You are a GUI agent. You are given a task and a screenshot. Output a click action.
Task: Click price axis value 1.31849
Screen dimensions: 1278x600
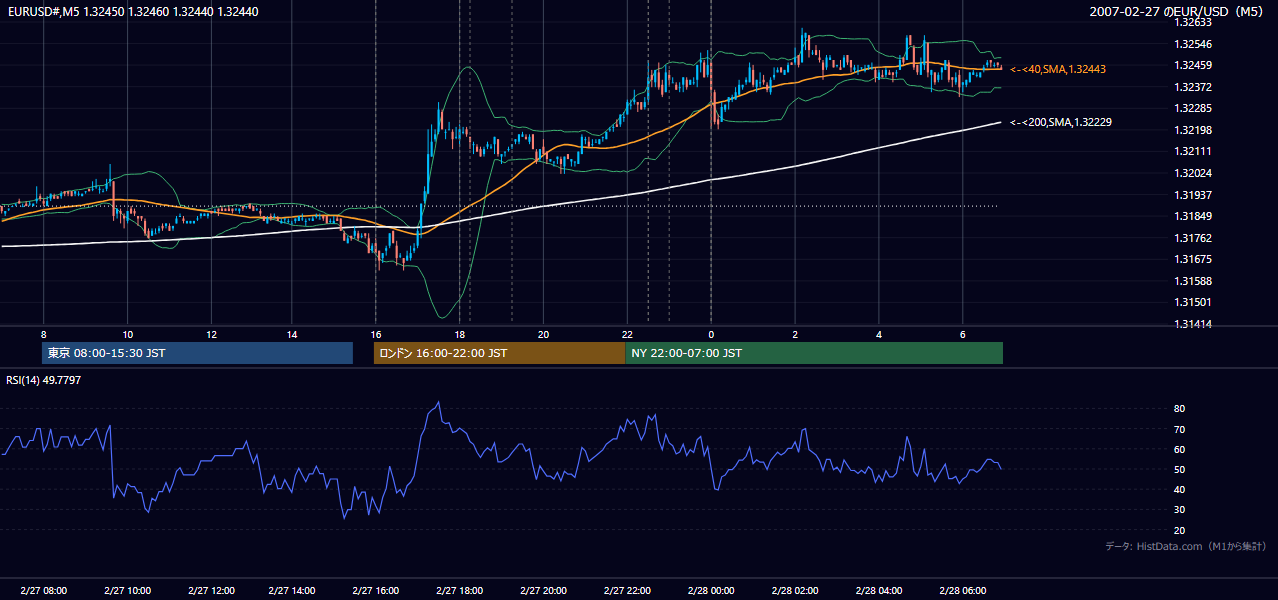point(1193,216)
